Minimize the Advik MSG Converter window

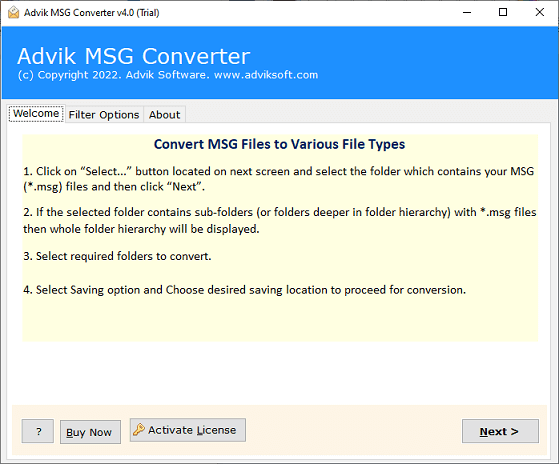(x=467, y=12)
